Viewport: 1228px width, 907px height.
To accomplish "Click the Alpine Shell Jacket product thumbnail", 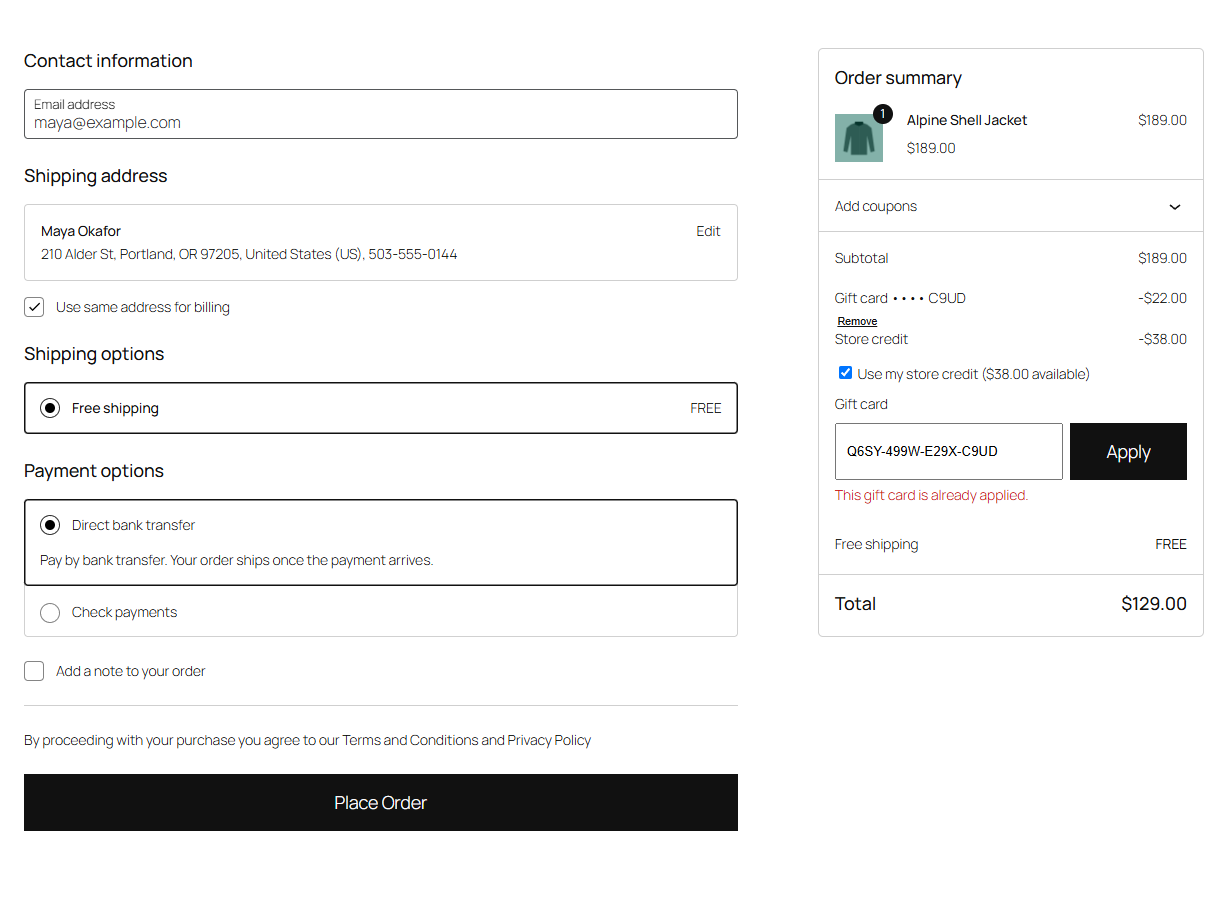I will coord(859,138).
